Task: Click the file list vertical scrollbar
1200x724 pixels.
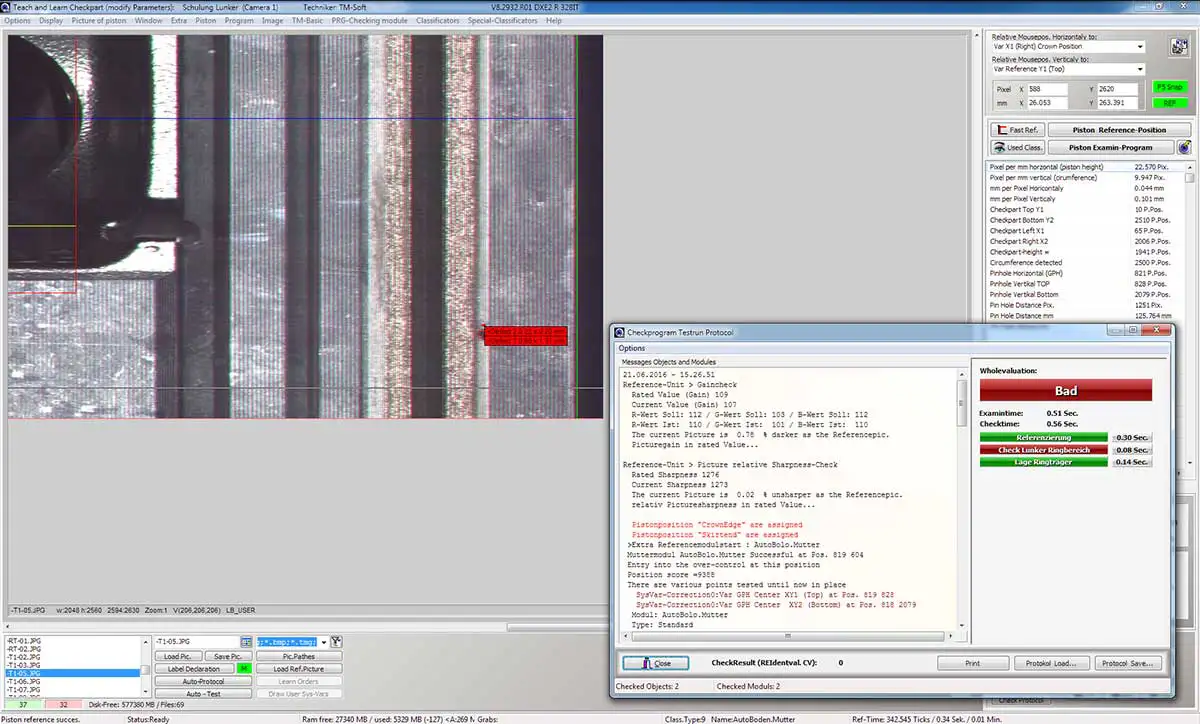Action: click(x=145, y=666)
